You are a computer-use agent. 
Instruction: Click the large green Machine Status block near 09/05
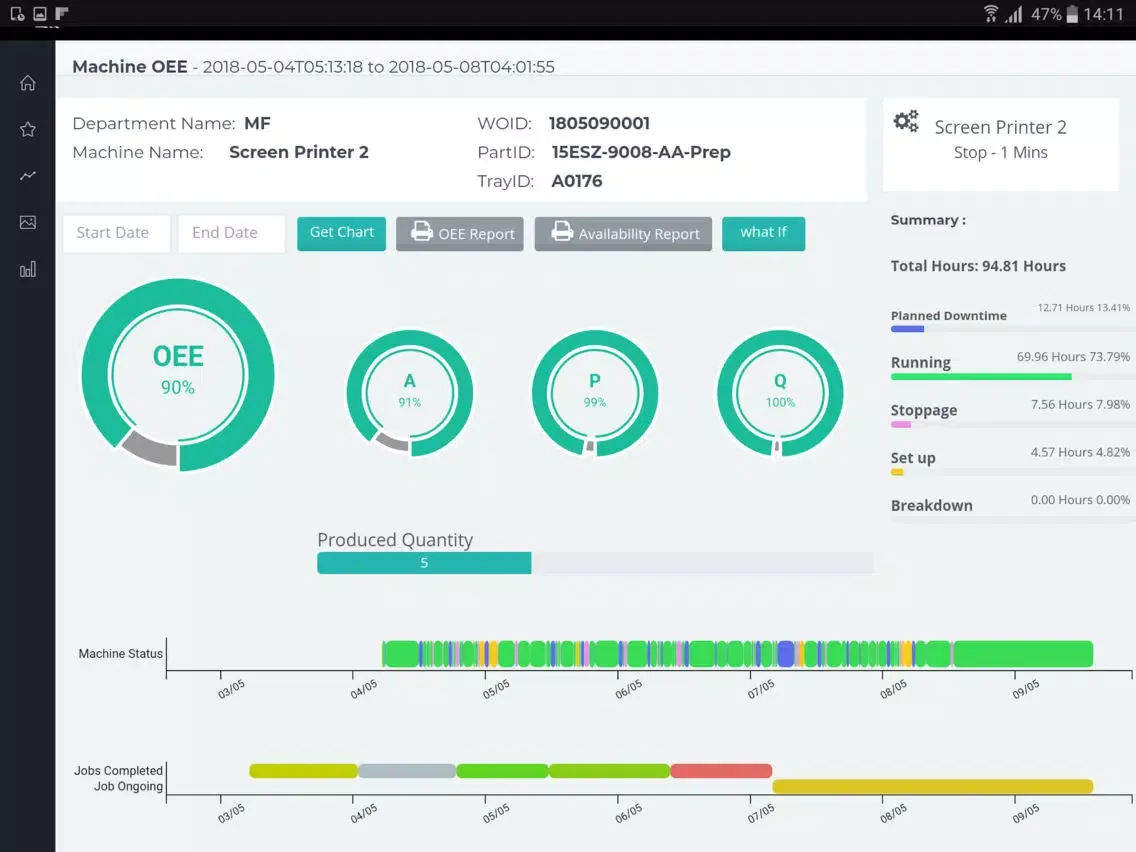tap(1023, 653)
